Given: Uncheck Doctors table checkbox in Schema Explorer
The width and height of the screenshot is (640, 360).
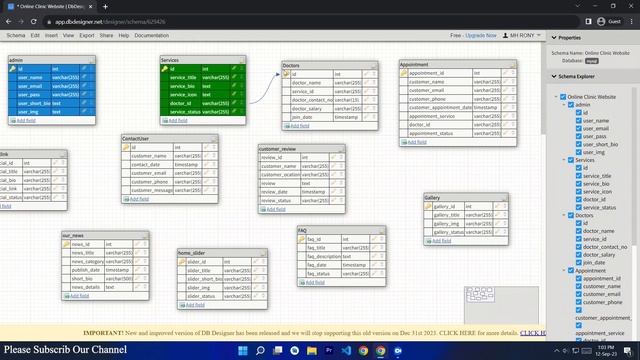Looking at the screenshot, I should pyautogui.click(x=571, y=215).
